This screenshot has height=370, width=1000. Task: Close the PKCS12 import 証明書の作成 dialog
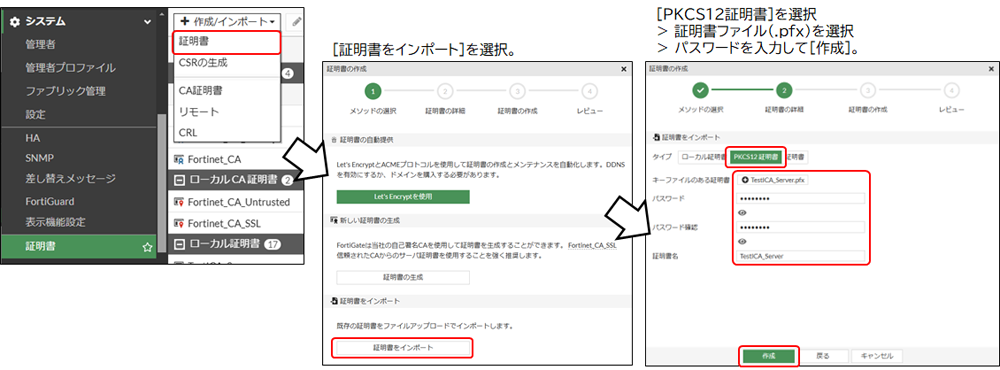point(990,68)
